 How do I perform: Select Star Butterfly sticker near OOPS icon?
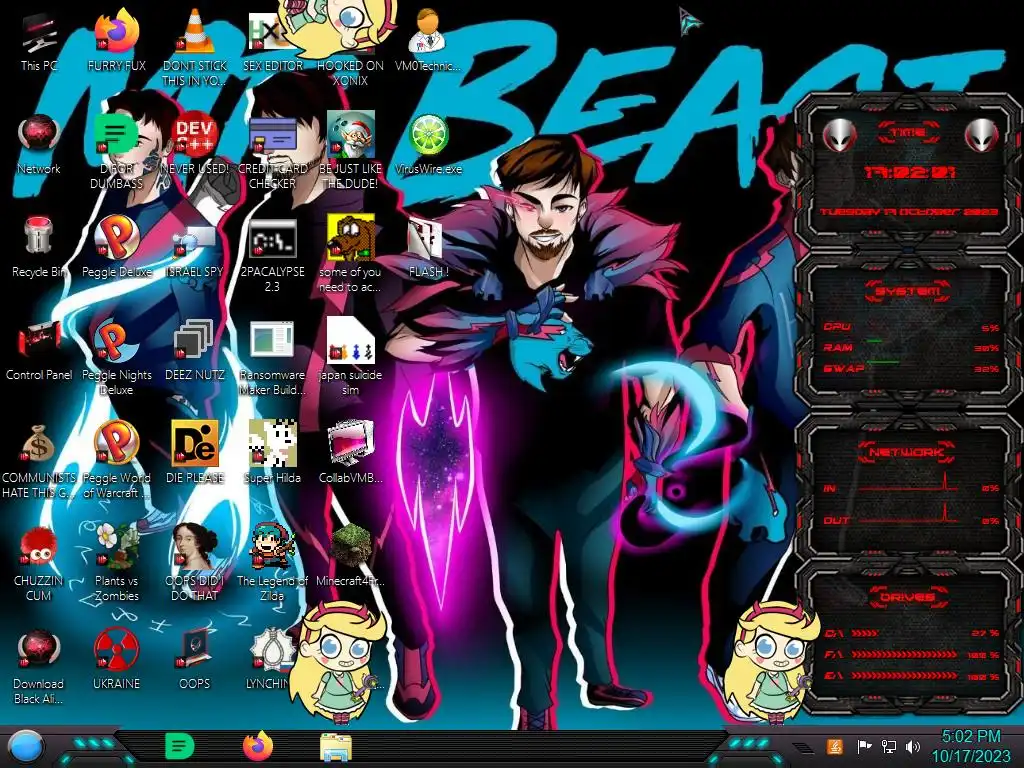click(337, 663)
